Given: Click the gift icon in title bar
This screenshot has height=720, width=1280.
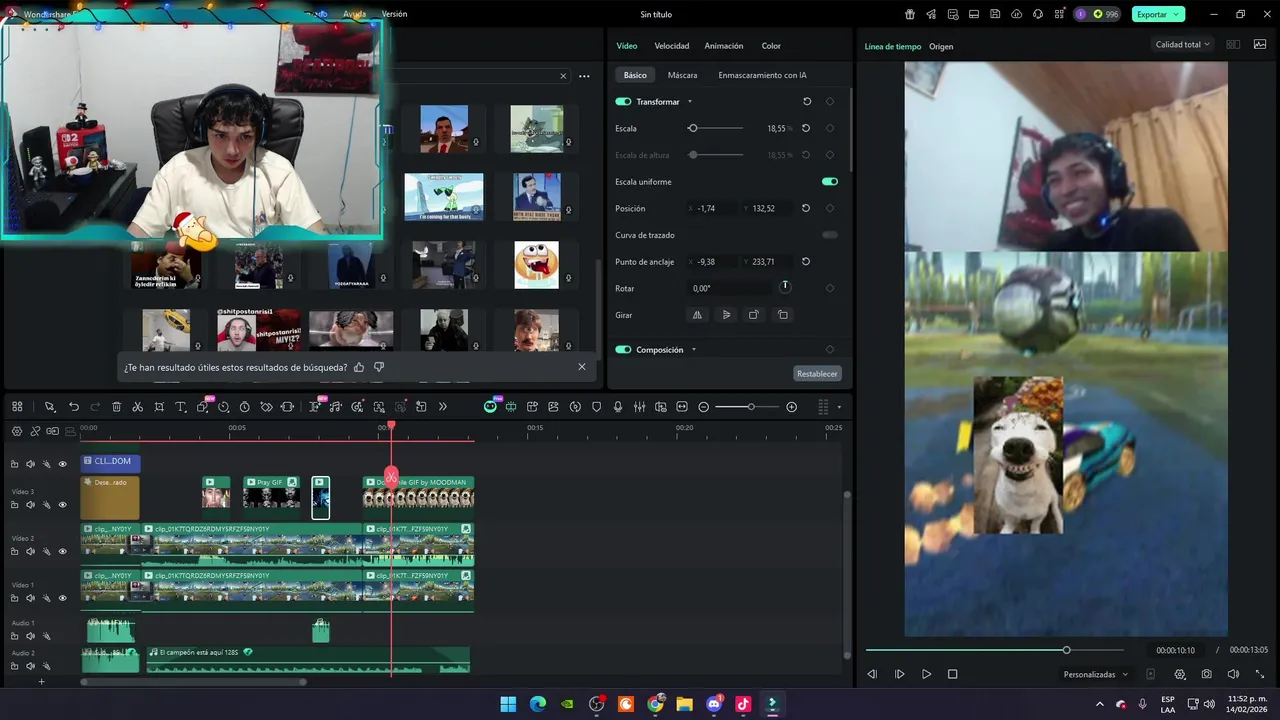Looking at the screenshot, I should 910,14.
